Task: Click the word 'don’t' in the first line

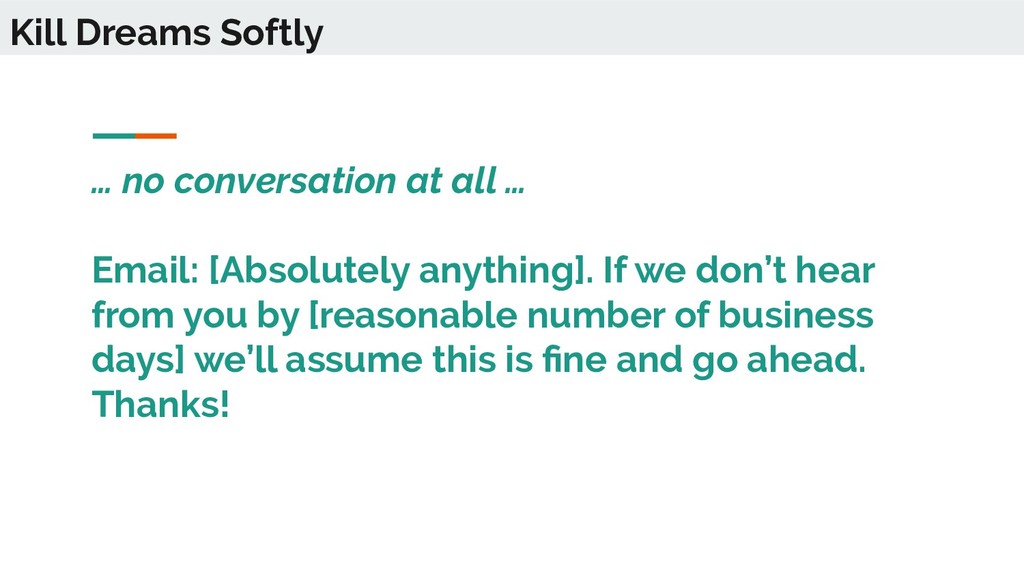Action: 741,270
